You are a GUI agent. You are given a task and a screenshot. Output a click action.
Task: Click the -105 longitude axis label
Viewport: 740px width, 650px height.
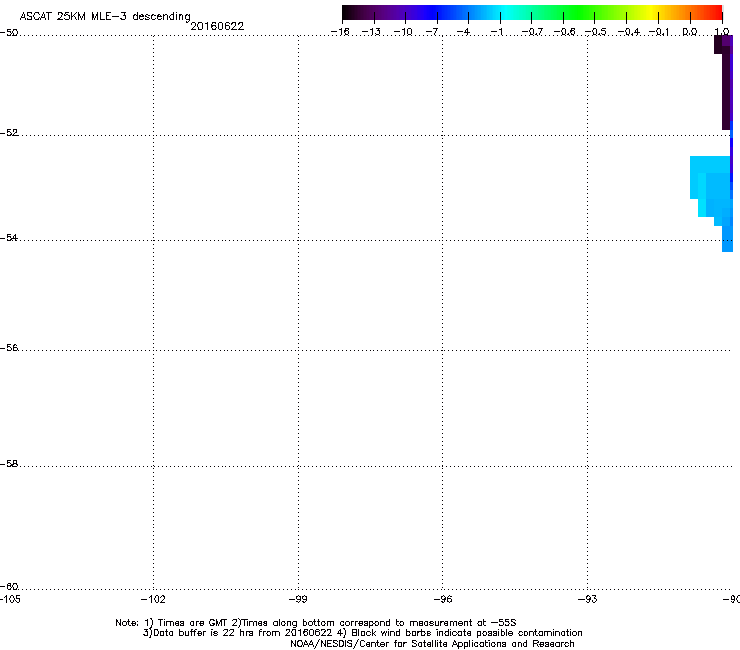[x=10, y=599]
